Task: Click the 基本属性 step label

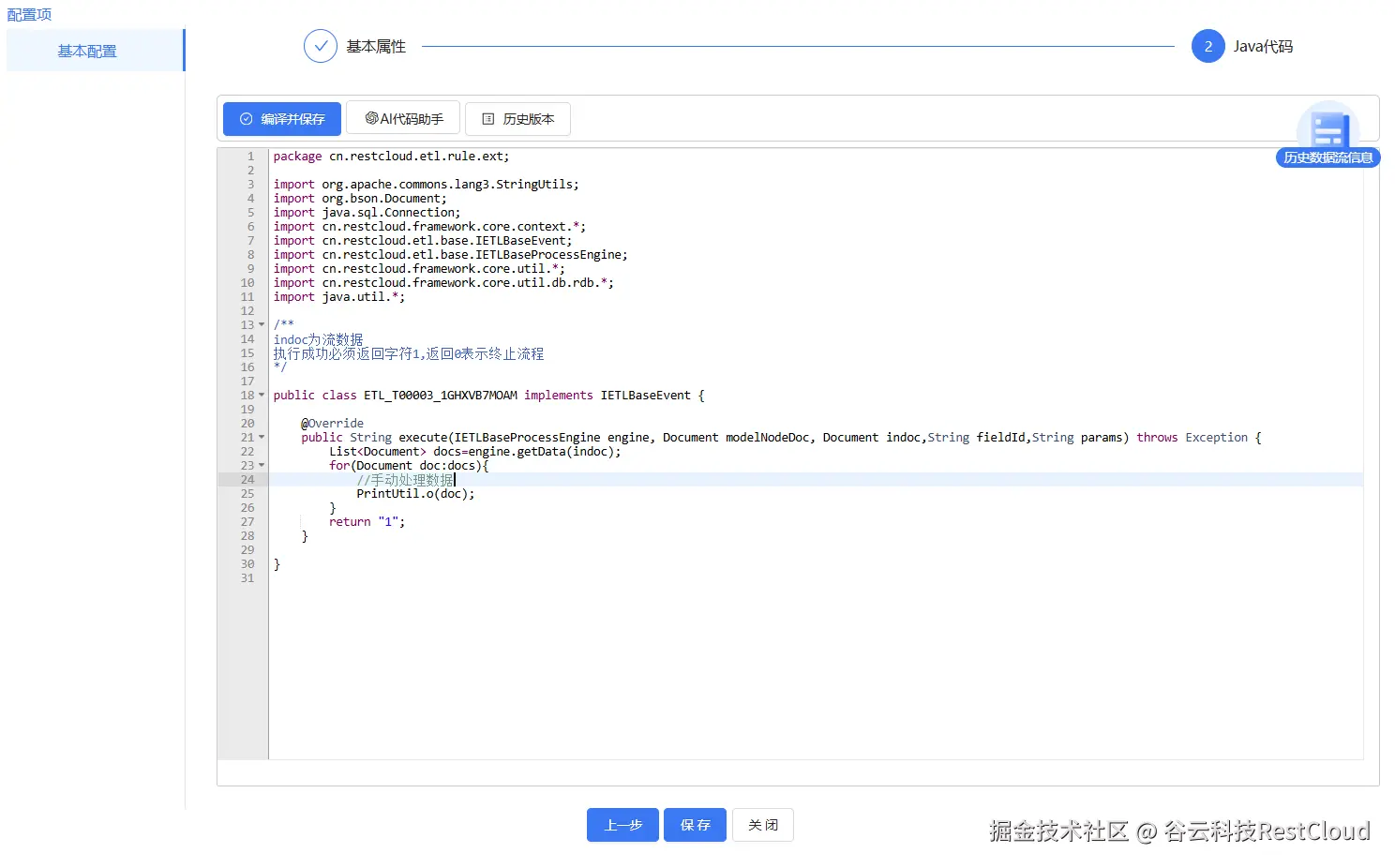Action: (376, 46)
